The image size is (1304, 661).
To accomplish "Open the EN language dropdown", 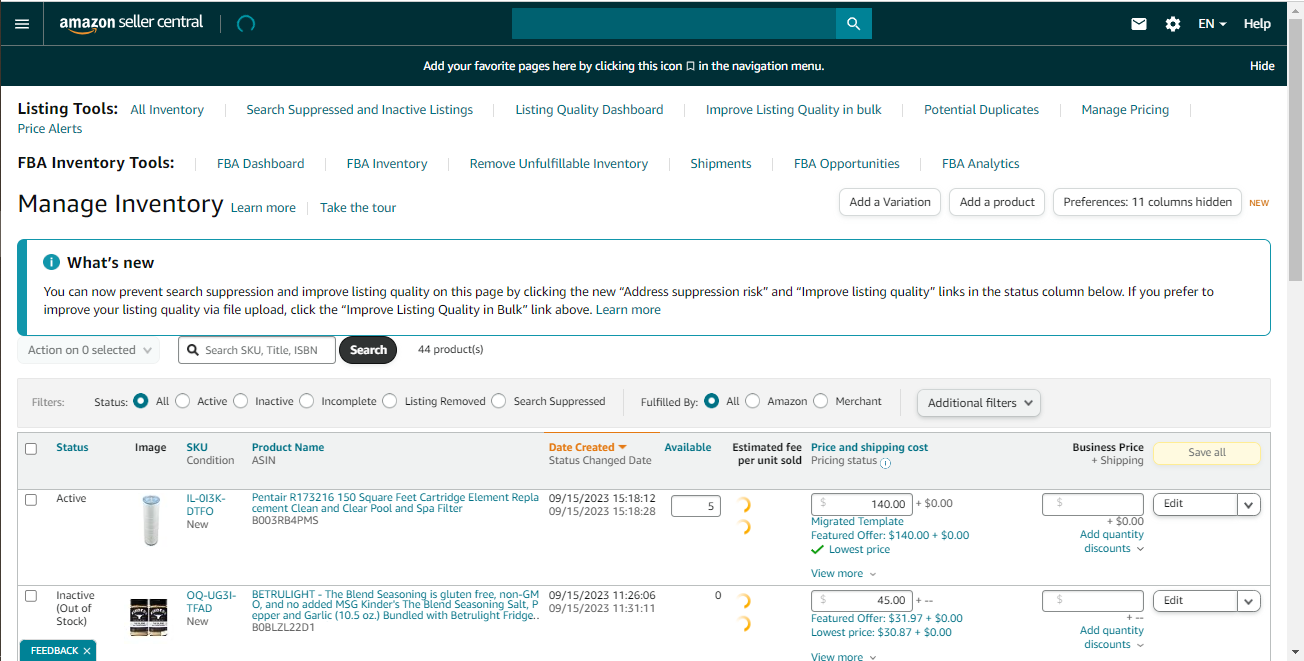I will click(x=1212, y=24).
